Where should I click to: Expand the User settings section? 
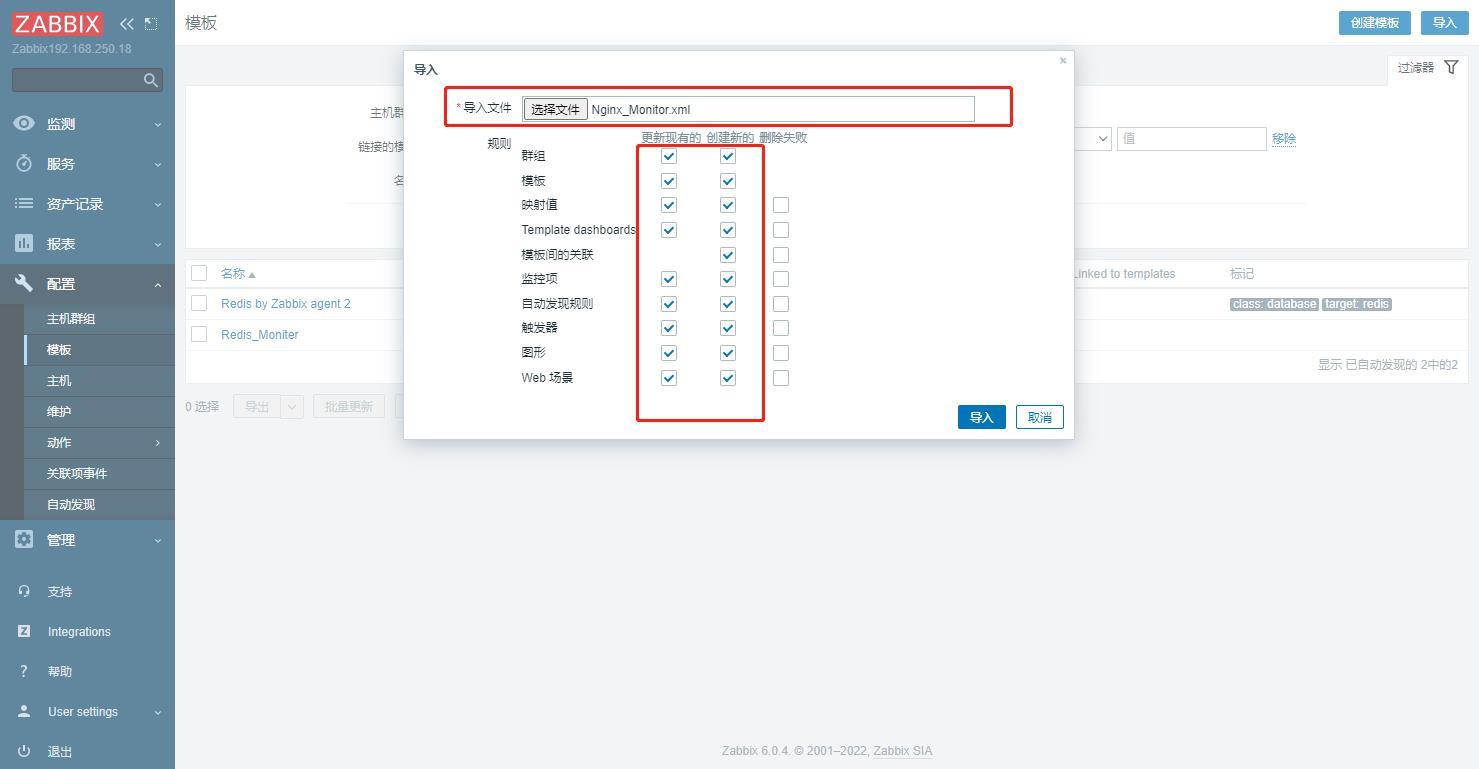coord(158,712)
